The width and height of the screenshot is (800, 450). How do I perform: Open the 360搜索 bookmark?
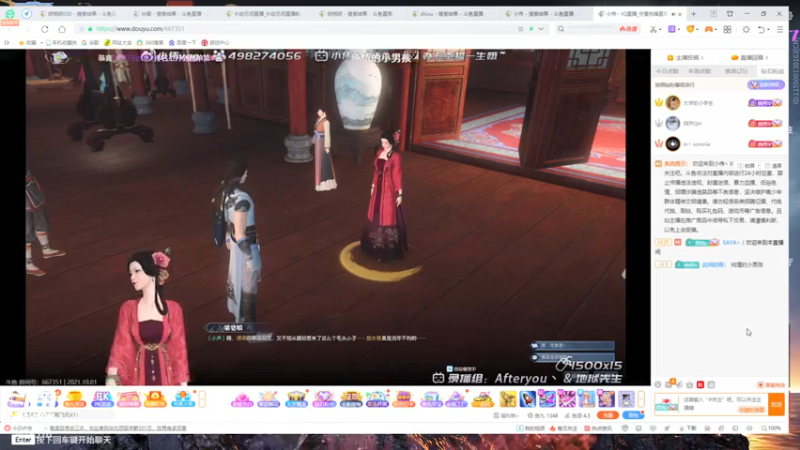point(150,43)
